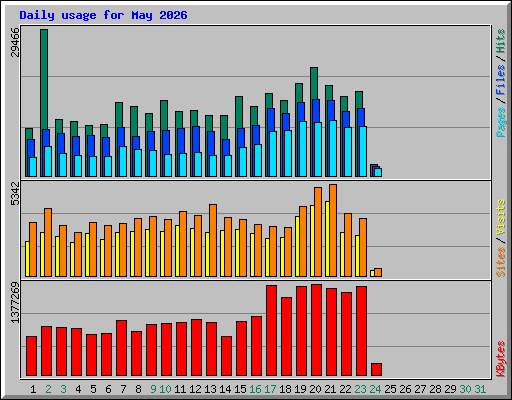Screen dimensions: 512x400
Task: Click day label 2 on the x-axis
Action: pyautogui.click(x=48, y=389)
